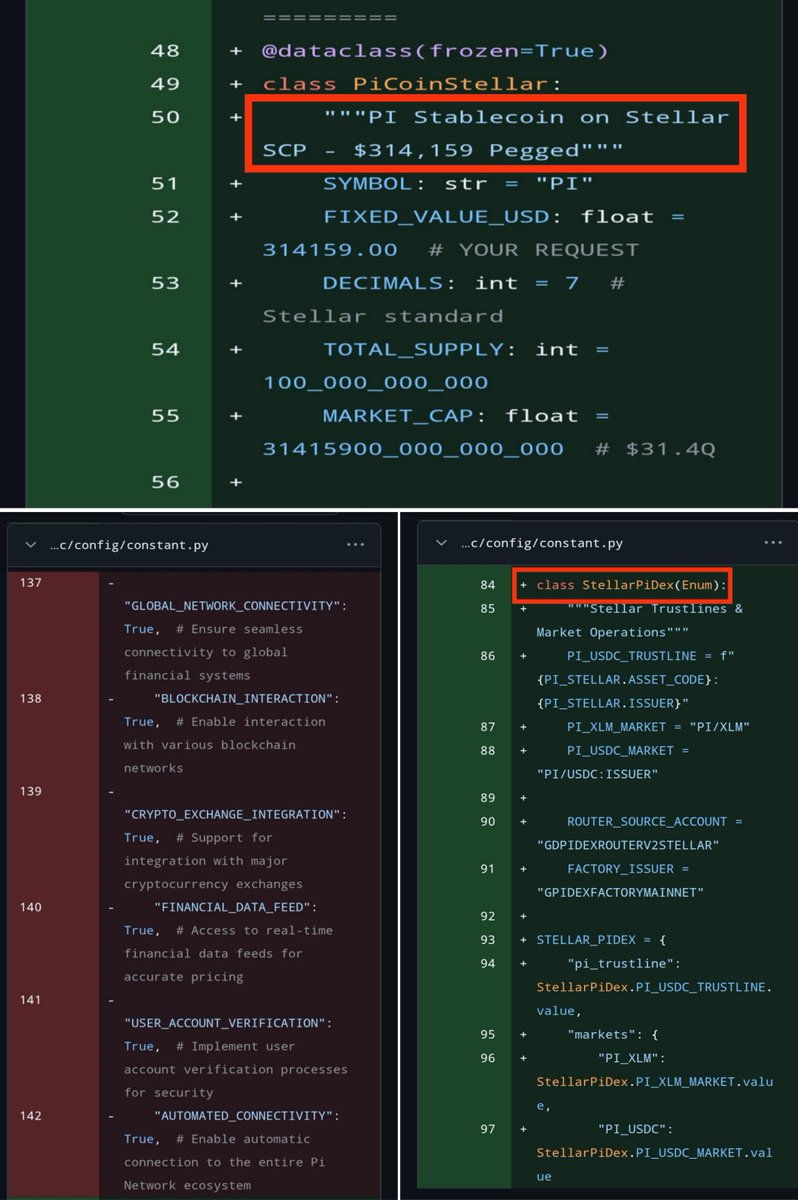Click the '@dataclass(frozen=True)' decorator text
The image size is (798, 1200).
coord(435,51)
